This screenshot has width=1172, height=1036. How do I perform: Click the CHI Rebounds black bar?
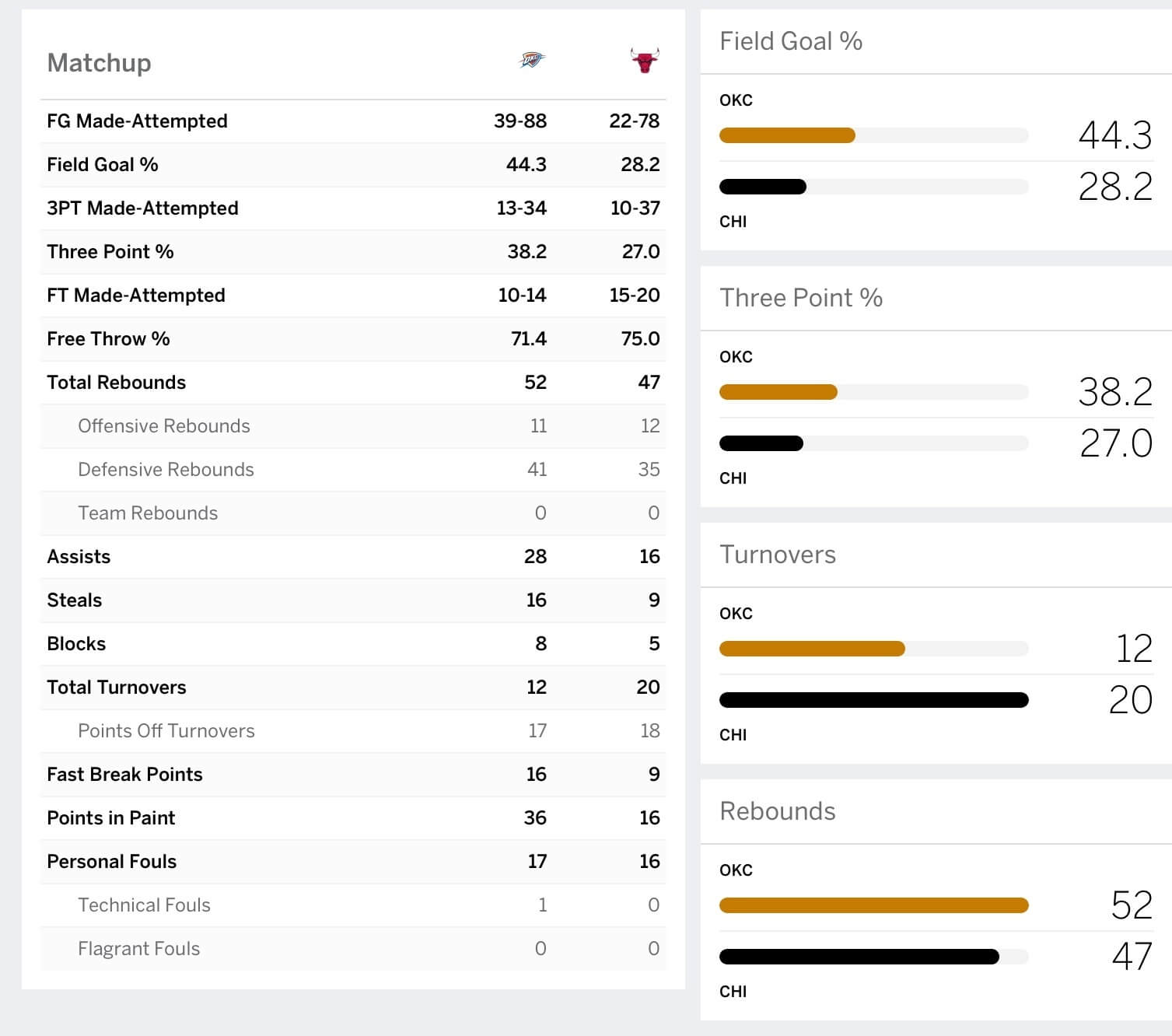pyautogui.click(x=859, y=957)
